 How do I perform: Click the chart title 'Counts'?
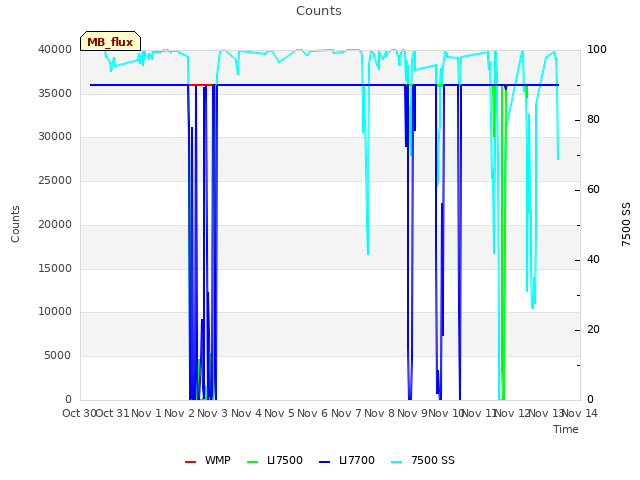[319, 11]
